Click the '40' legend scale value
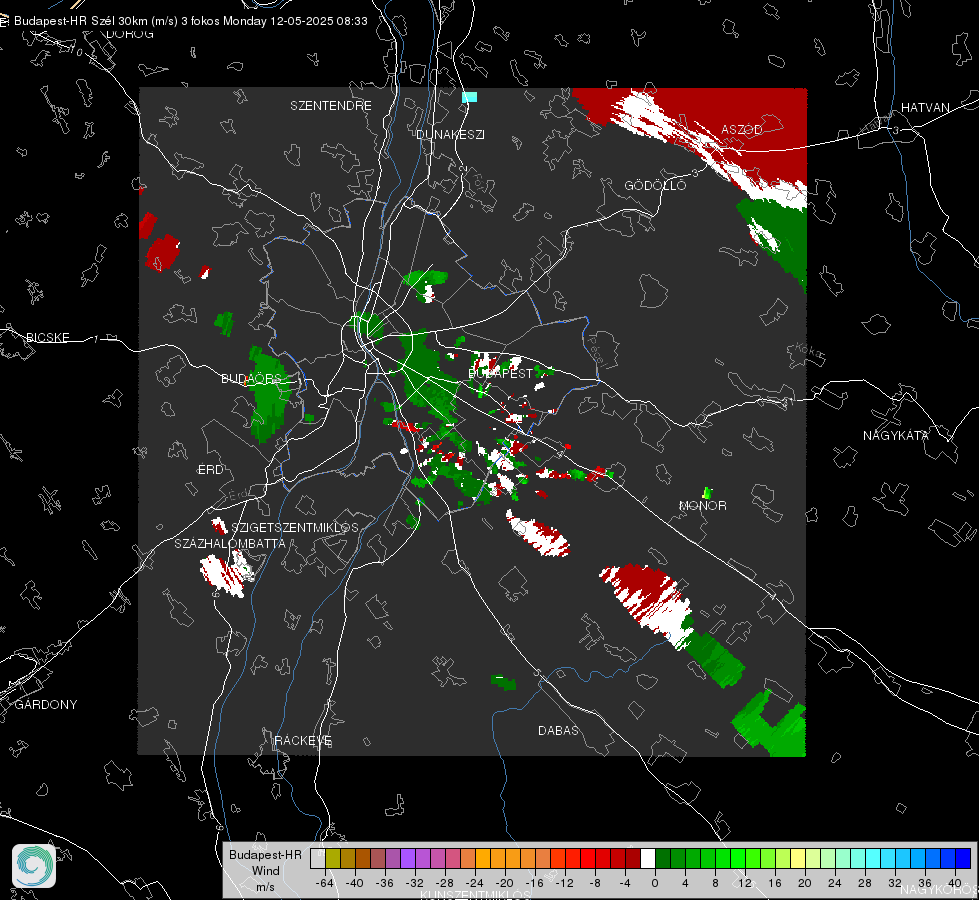979x900 pixels. [955, 883]
